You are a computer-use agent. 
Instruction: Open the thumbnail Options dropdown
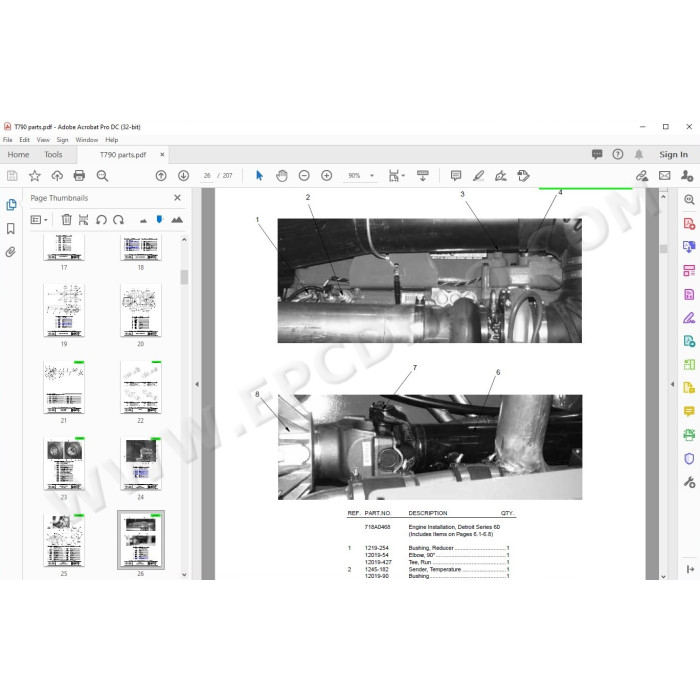coord(39,220)
